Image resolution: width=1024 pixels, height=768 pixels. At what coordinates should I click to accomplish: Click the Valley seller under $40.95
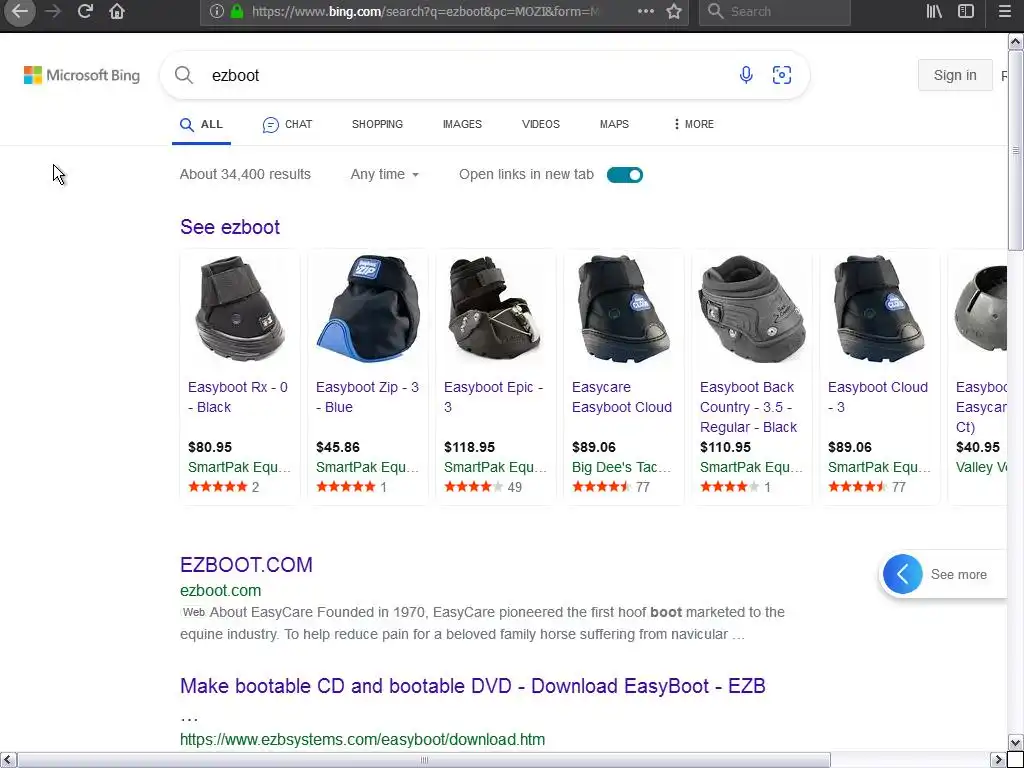(981, 468)
